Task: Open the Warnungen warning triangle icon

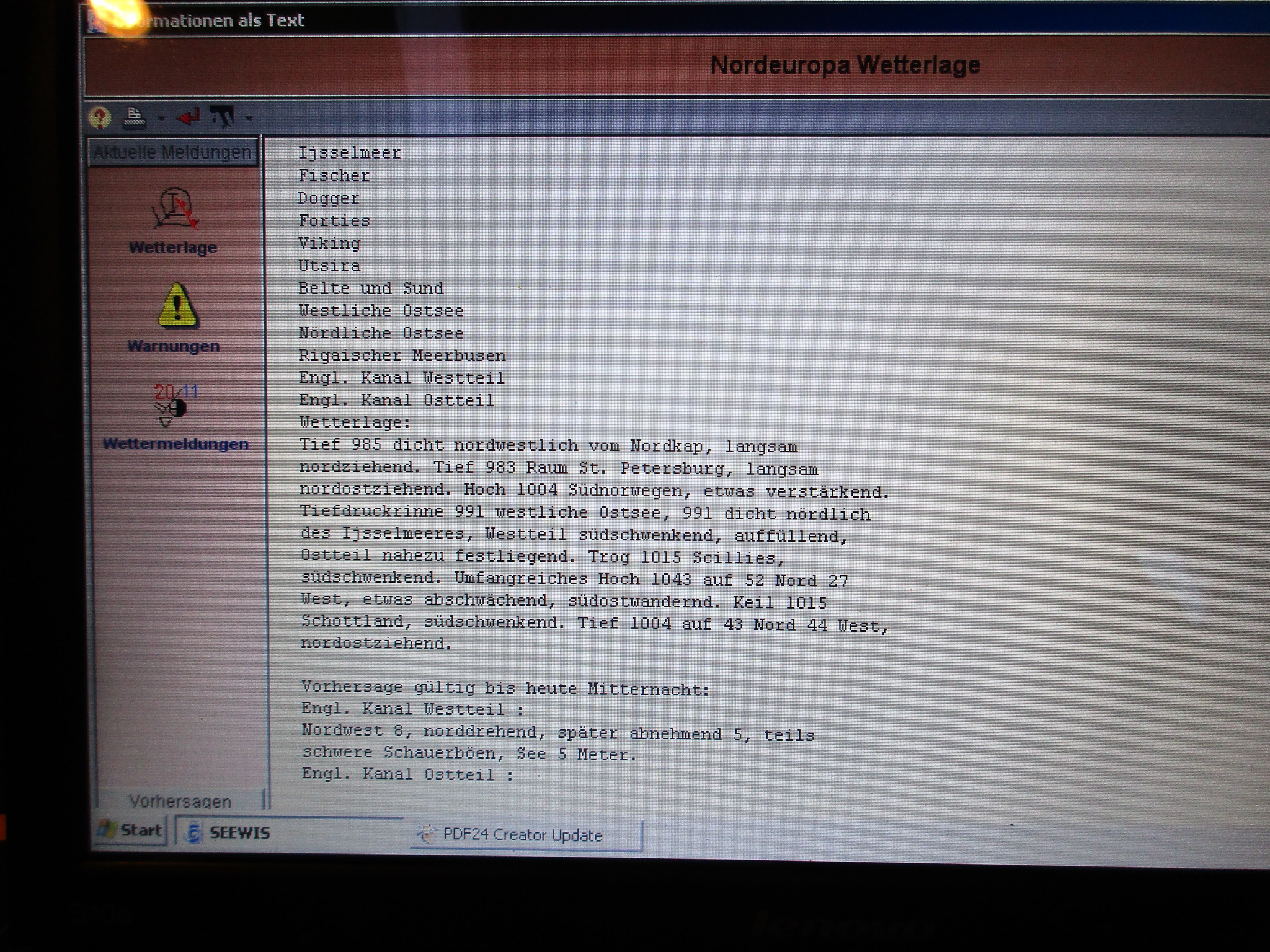Action: coord(177,306)
